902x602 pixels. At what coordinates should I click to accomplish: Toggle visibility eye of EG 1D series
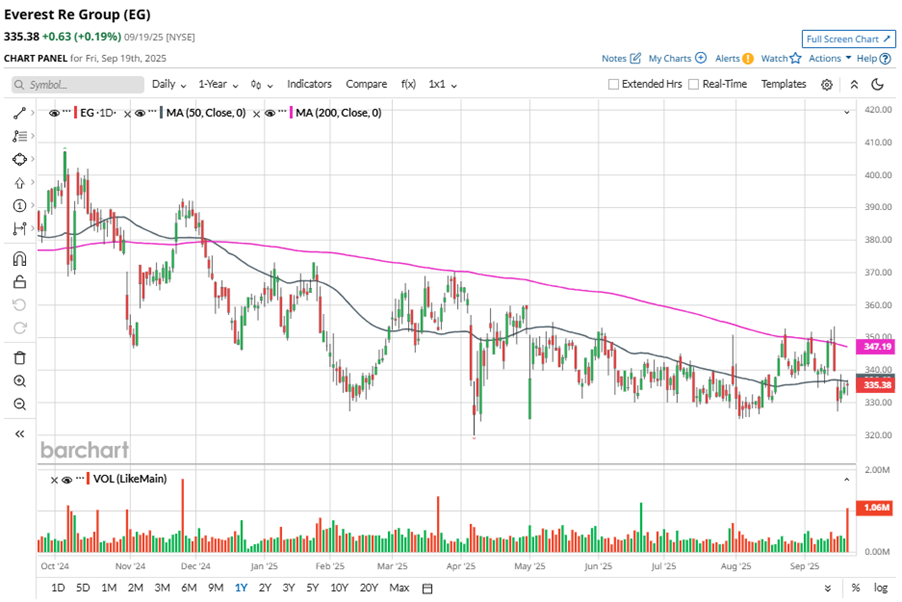(54, 113)
